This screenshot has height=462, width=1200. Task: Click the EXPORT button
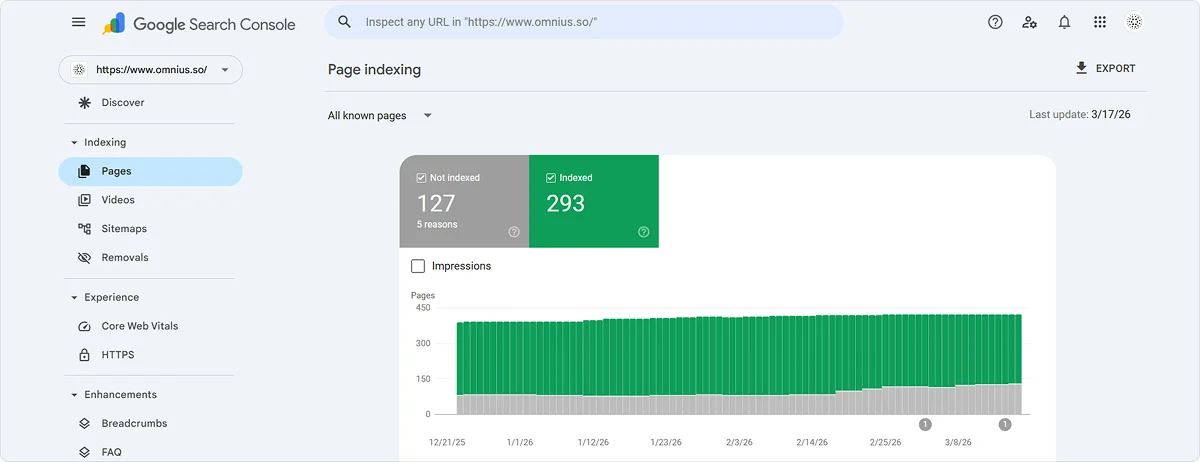1105,69
